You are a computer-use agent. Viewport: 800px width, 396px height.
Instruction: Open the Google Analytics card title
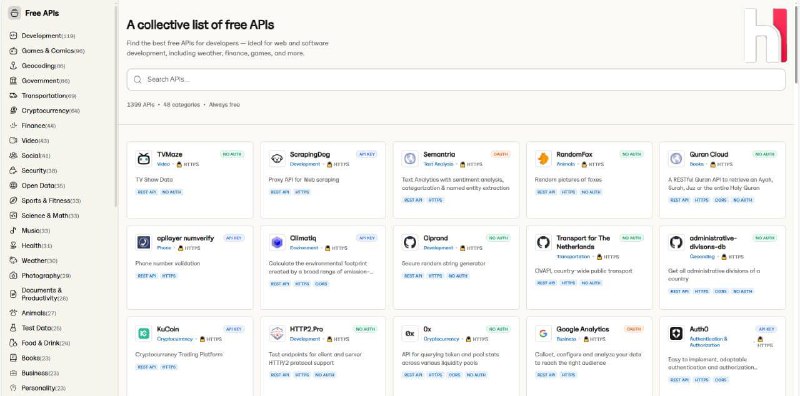(583, 330)
